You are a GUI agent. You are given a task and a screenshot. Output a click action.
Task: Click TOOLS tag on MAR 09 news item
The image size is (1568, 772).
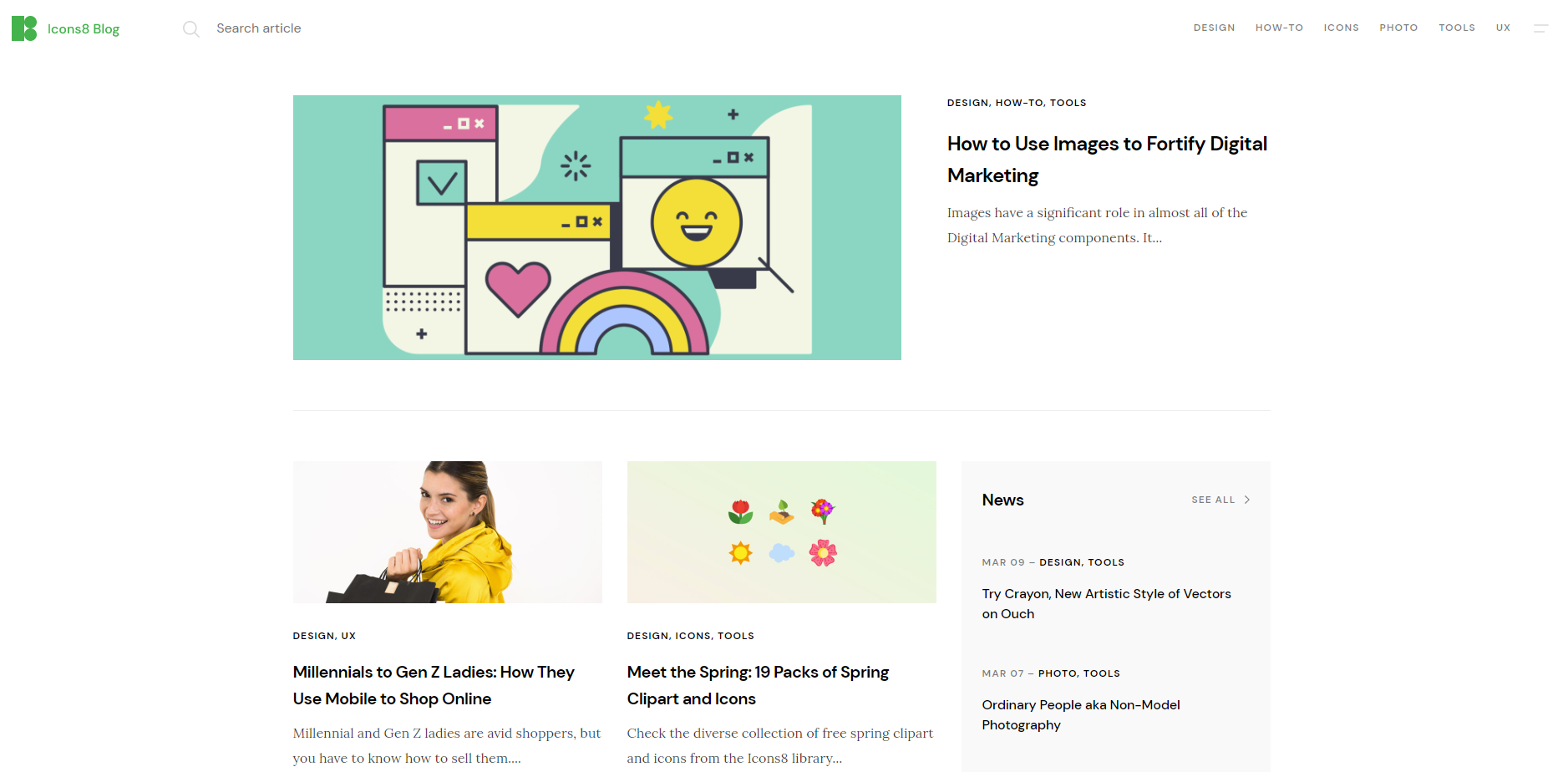click(1106, 562)
